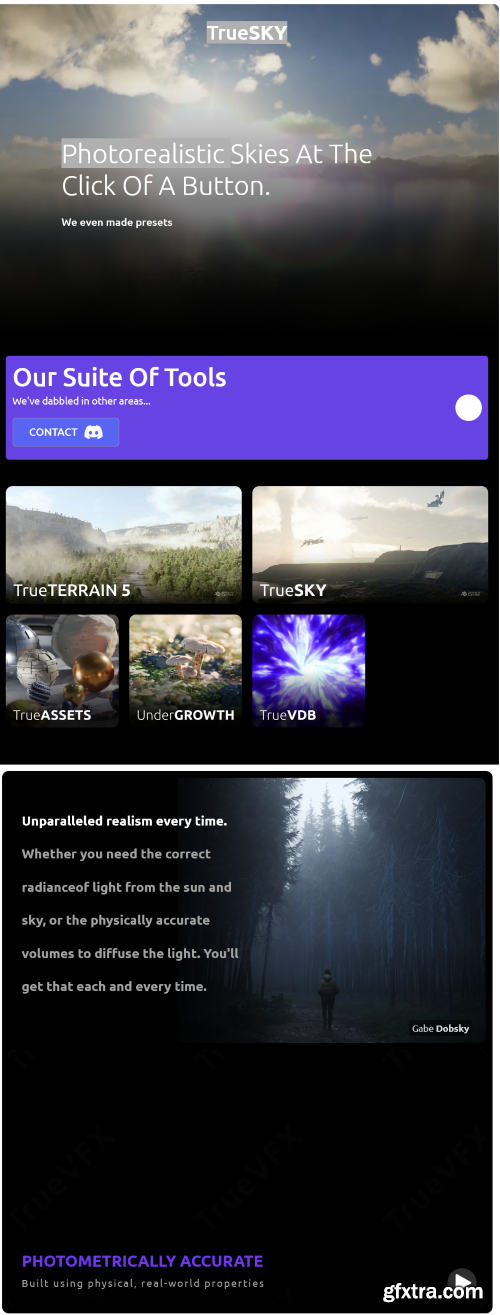Screen dimensions: 500x1315
Task: Click the TrueSKY logo at the top
Action: (x=247, y=33)
